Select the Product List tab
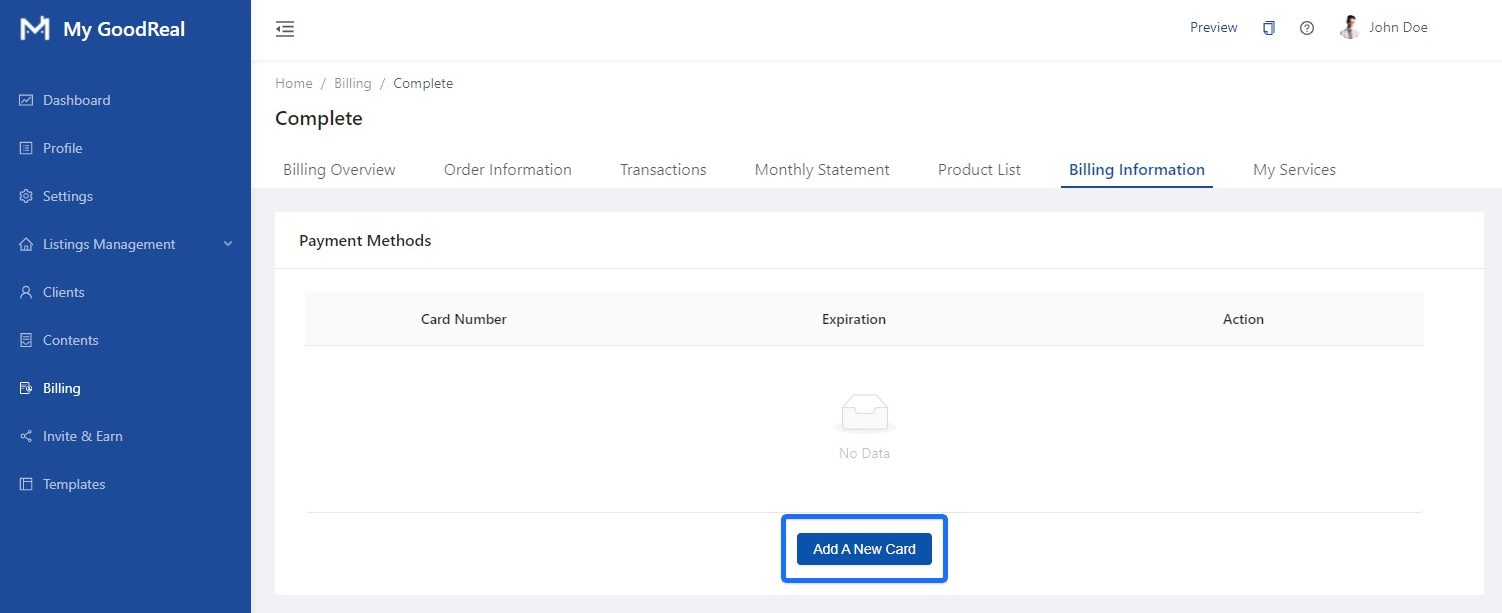The width and height of the screenshot is (1502, 613). coord(978,169)
